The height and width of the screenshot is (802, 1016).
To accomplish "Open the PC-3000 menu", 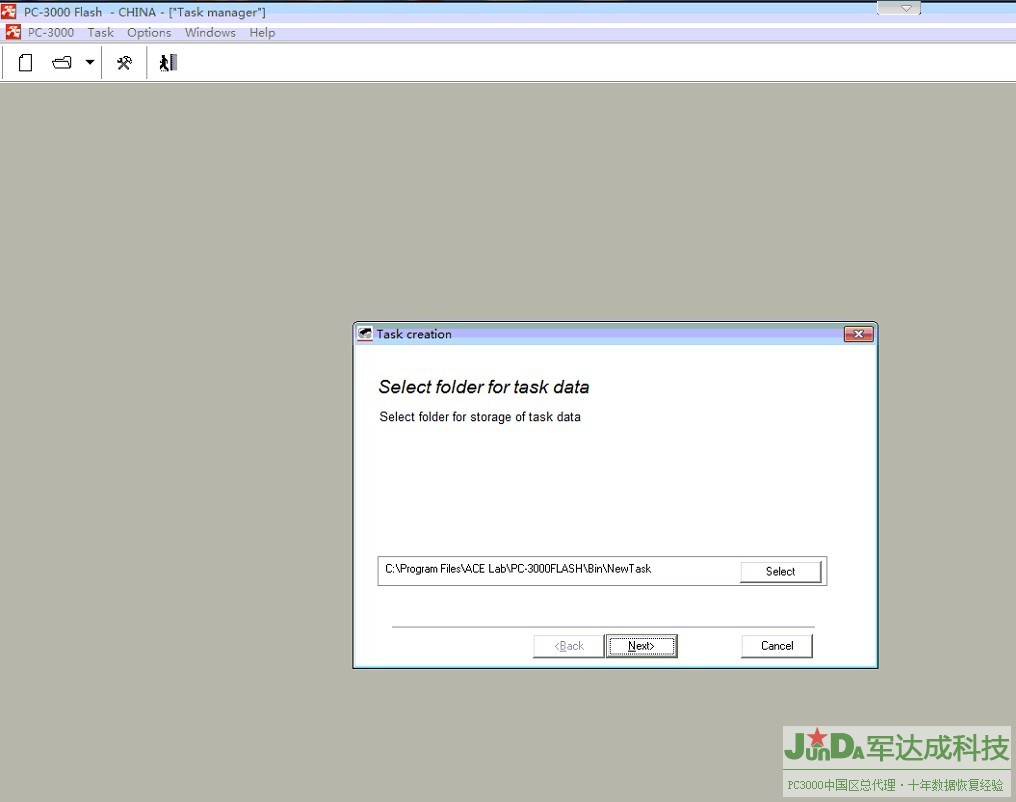I will click(50, 32).
